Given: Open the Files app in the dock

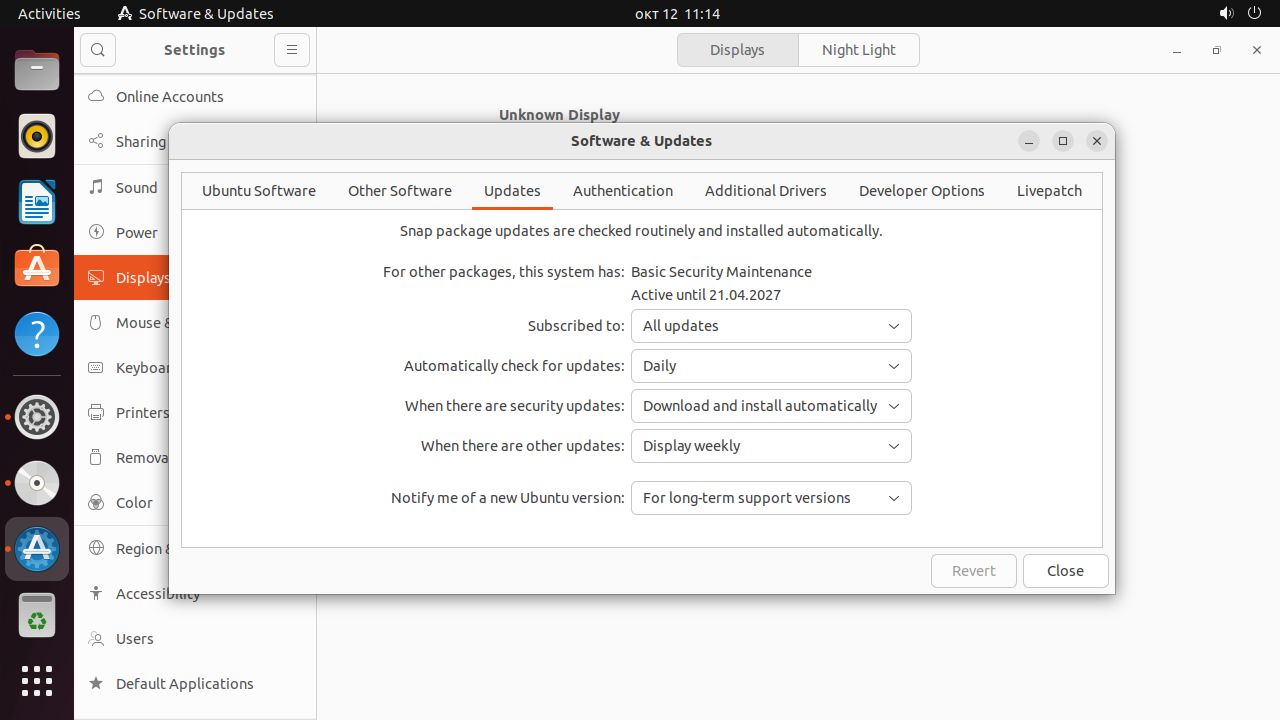Looking at the screenshot, I should pos(37,70).
